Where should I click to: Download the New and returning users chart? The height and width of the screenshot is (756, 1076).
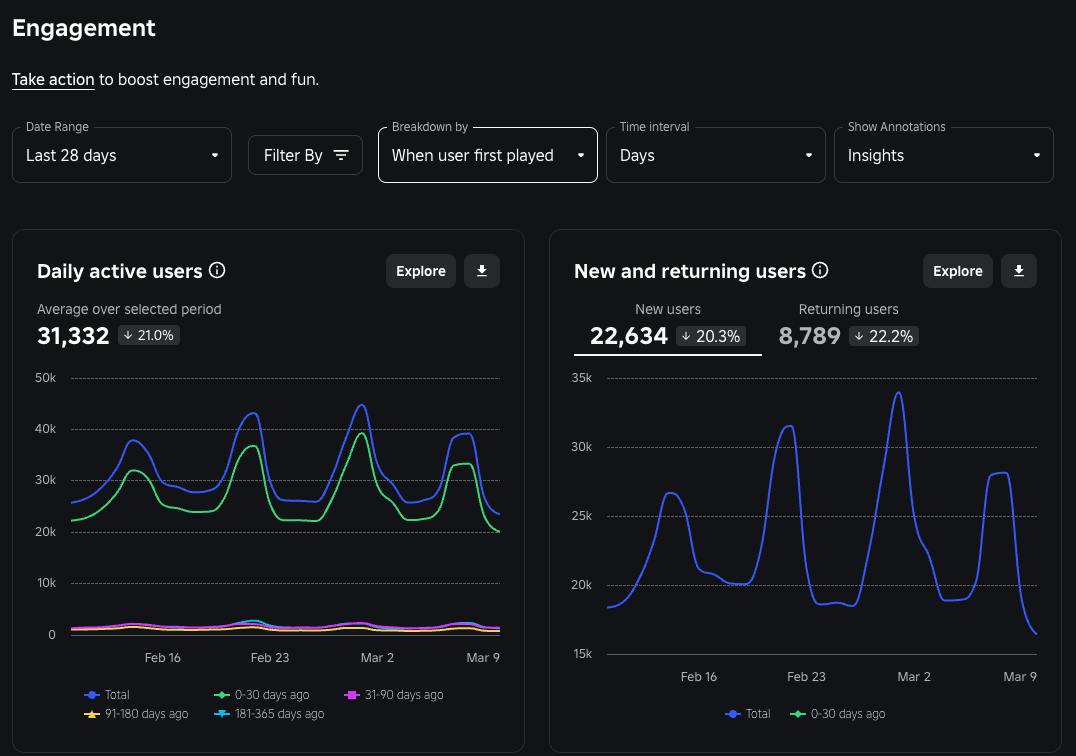[x=1018, y=271]
